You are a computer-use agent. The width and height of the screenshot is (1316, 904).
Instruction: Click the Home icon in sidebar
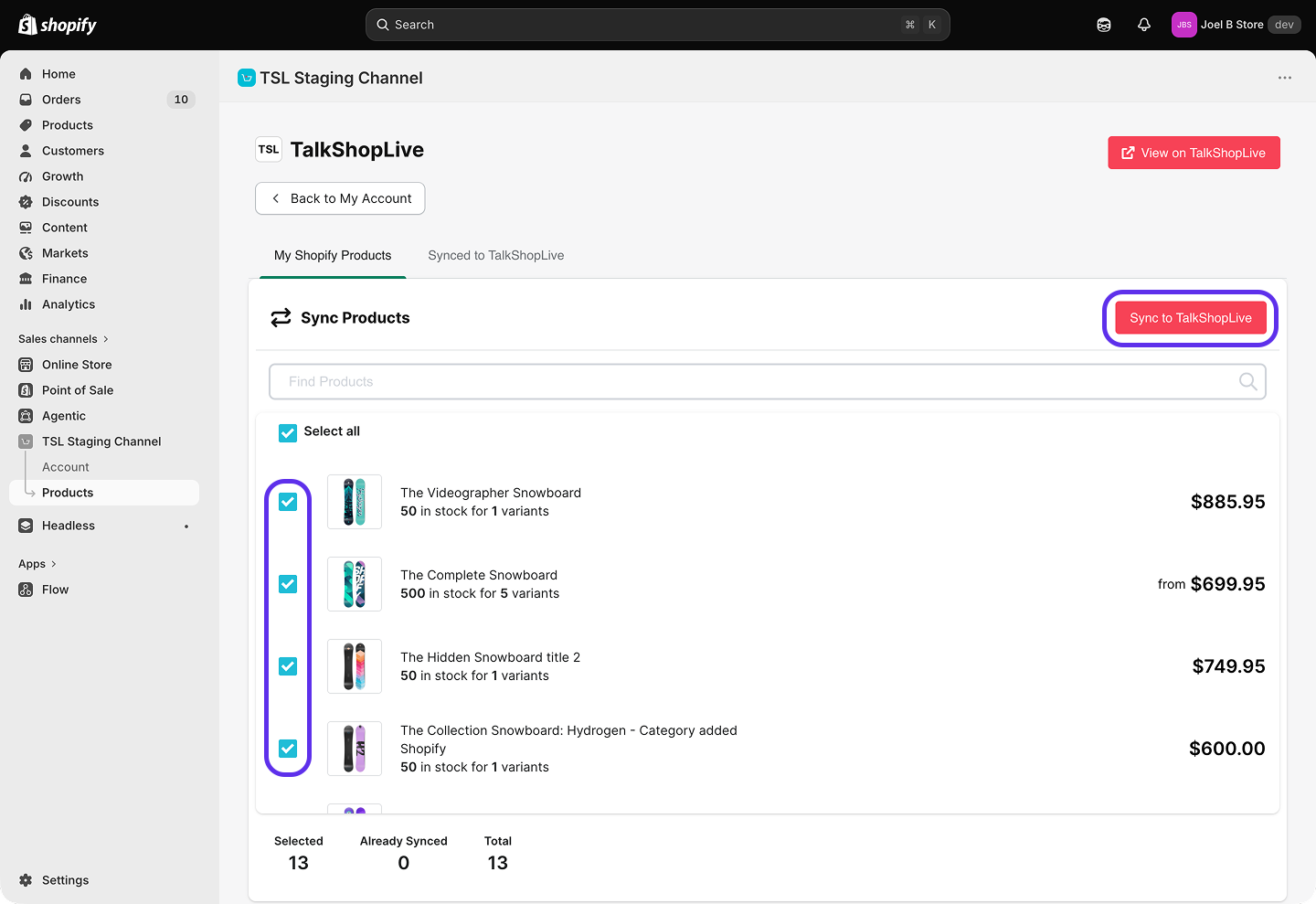pyautogui.click(x=26, y=74)
